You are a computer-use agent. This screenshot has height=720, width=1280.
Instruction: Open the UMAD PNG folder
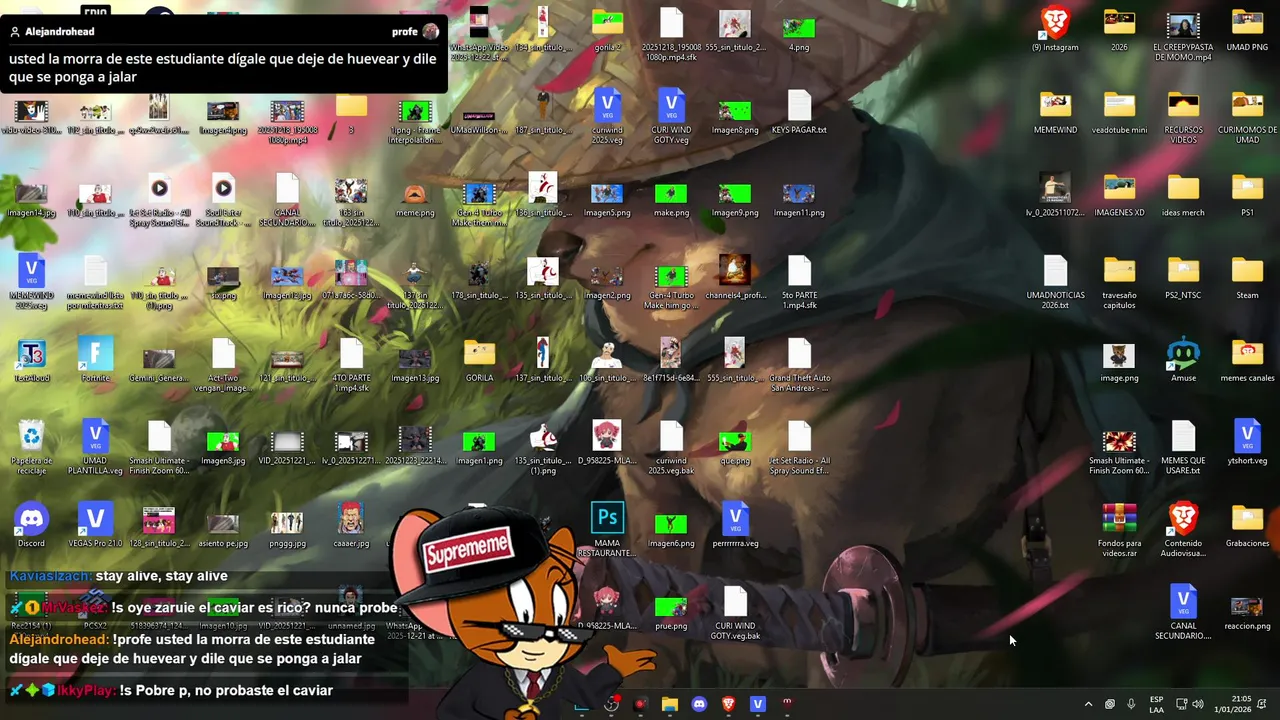coord(1247,30)
